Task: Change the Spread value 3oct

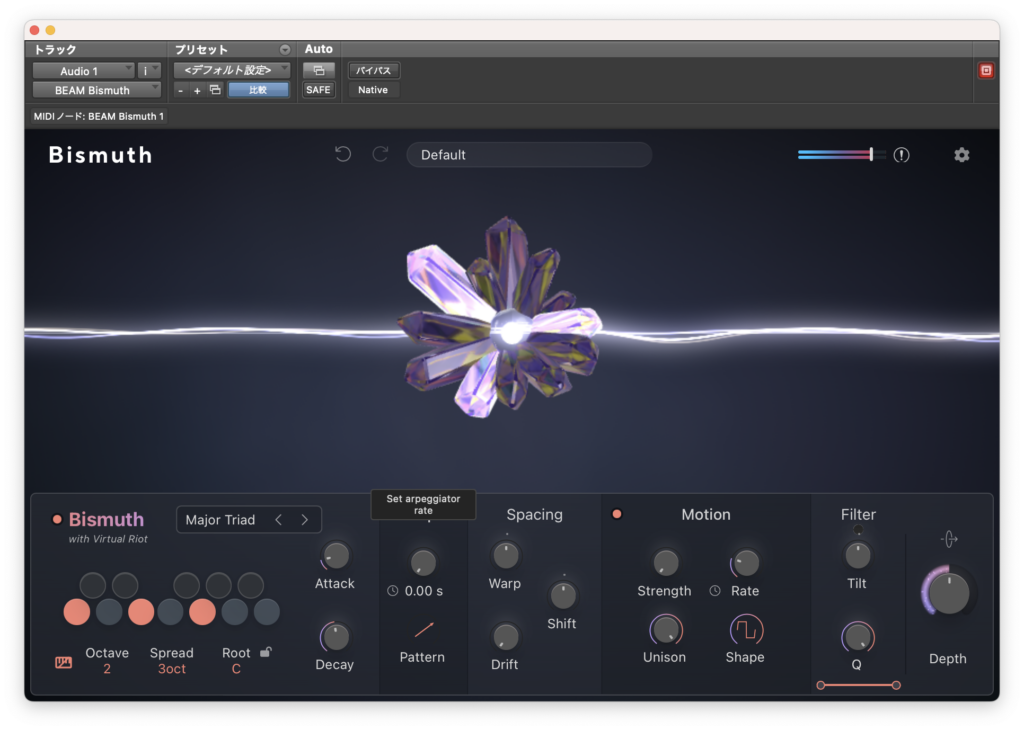Action: coord(172,669)
